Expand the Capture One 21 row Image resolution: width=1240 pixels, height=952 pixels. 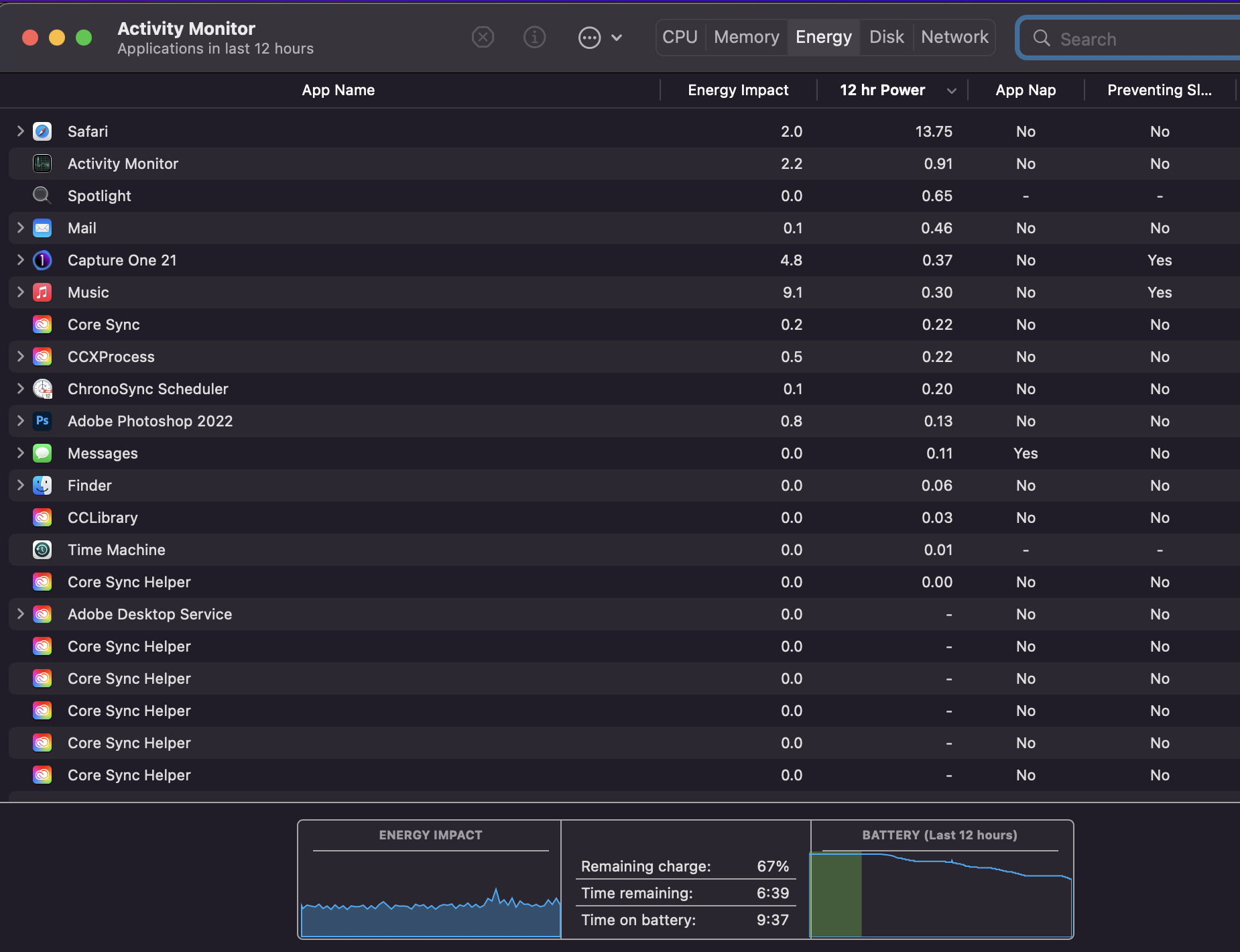(x=20, y=259)
